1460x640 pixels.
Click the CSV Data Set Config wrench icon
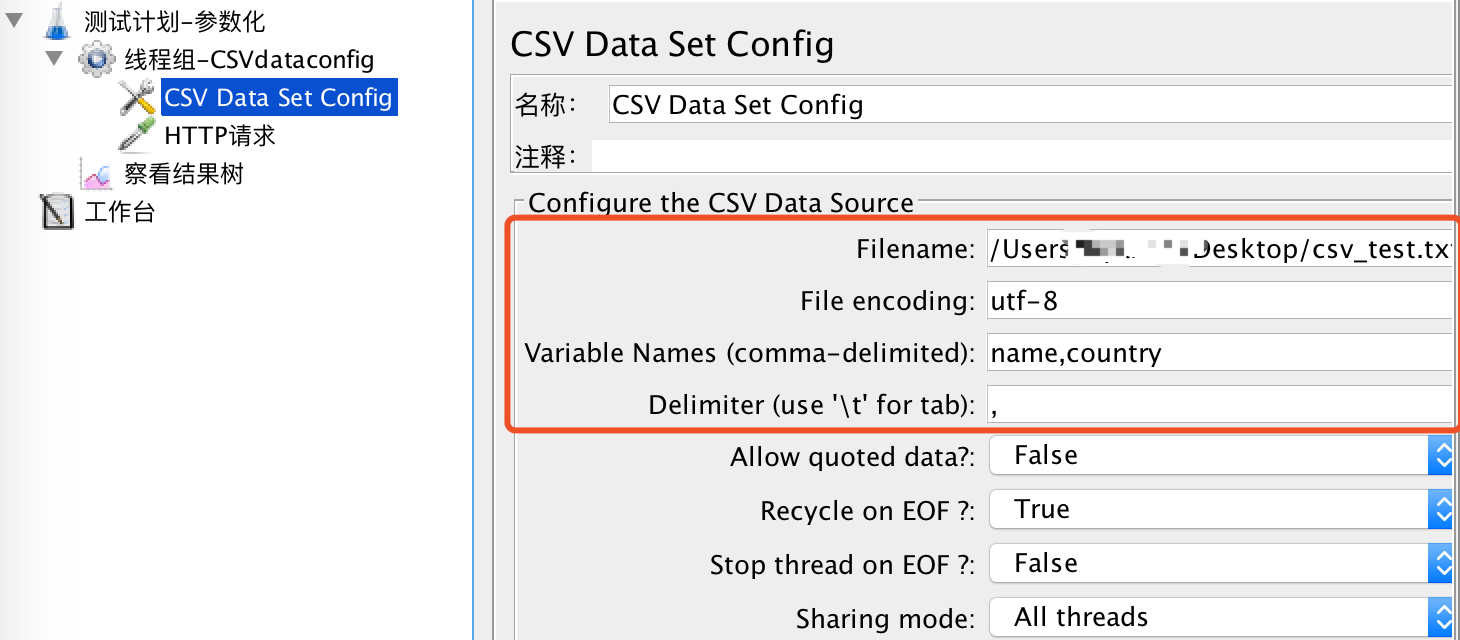[x=137, y=97]
